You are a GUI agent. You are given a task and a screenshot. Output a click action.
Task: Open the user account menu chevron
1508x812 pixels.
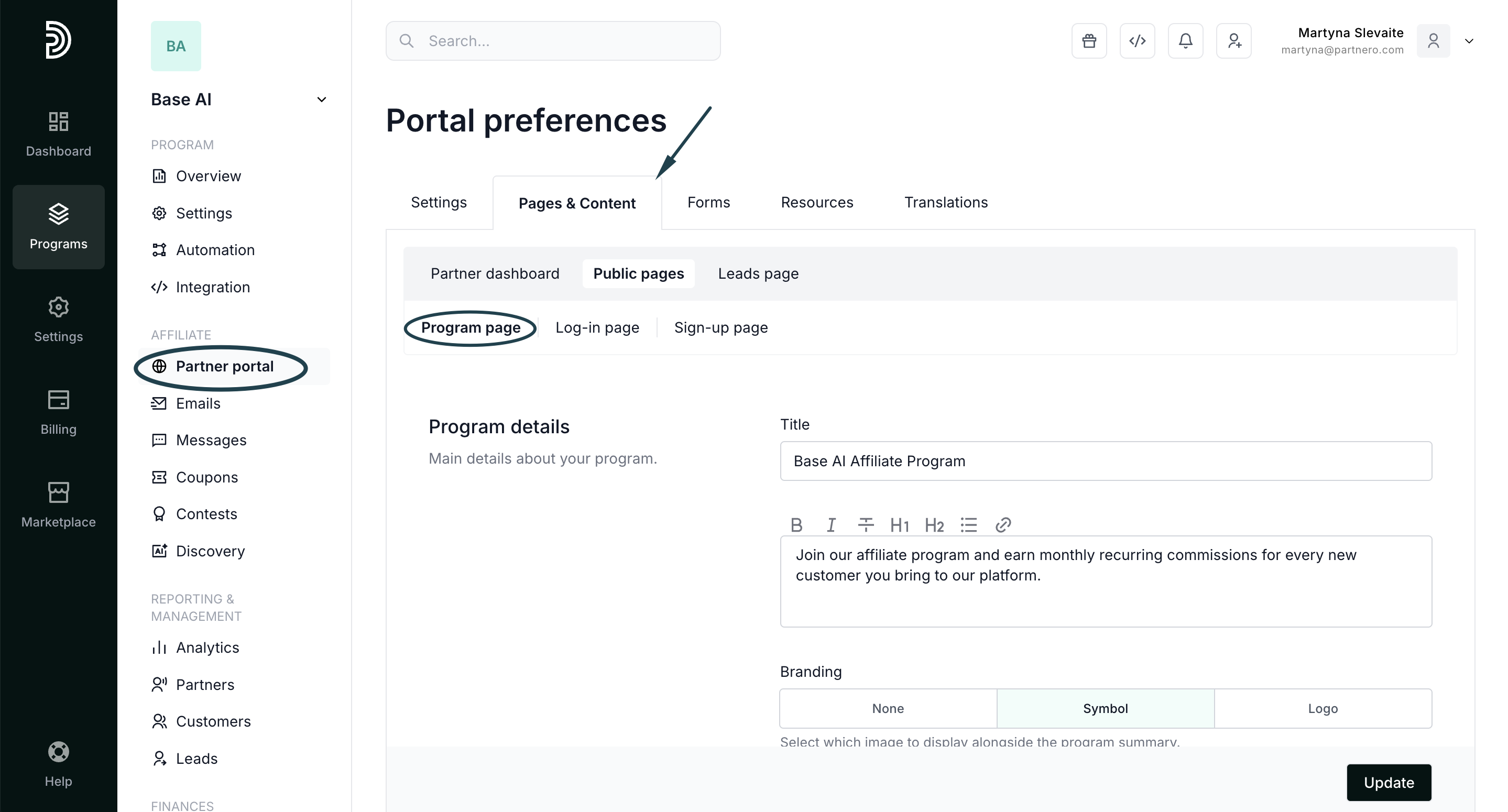(x=1469, y=41)
